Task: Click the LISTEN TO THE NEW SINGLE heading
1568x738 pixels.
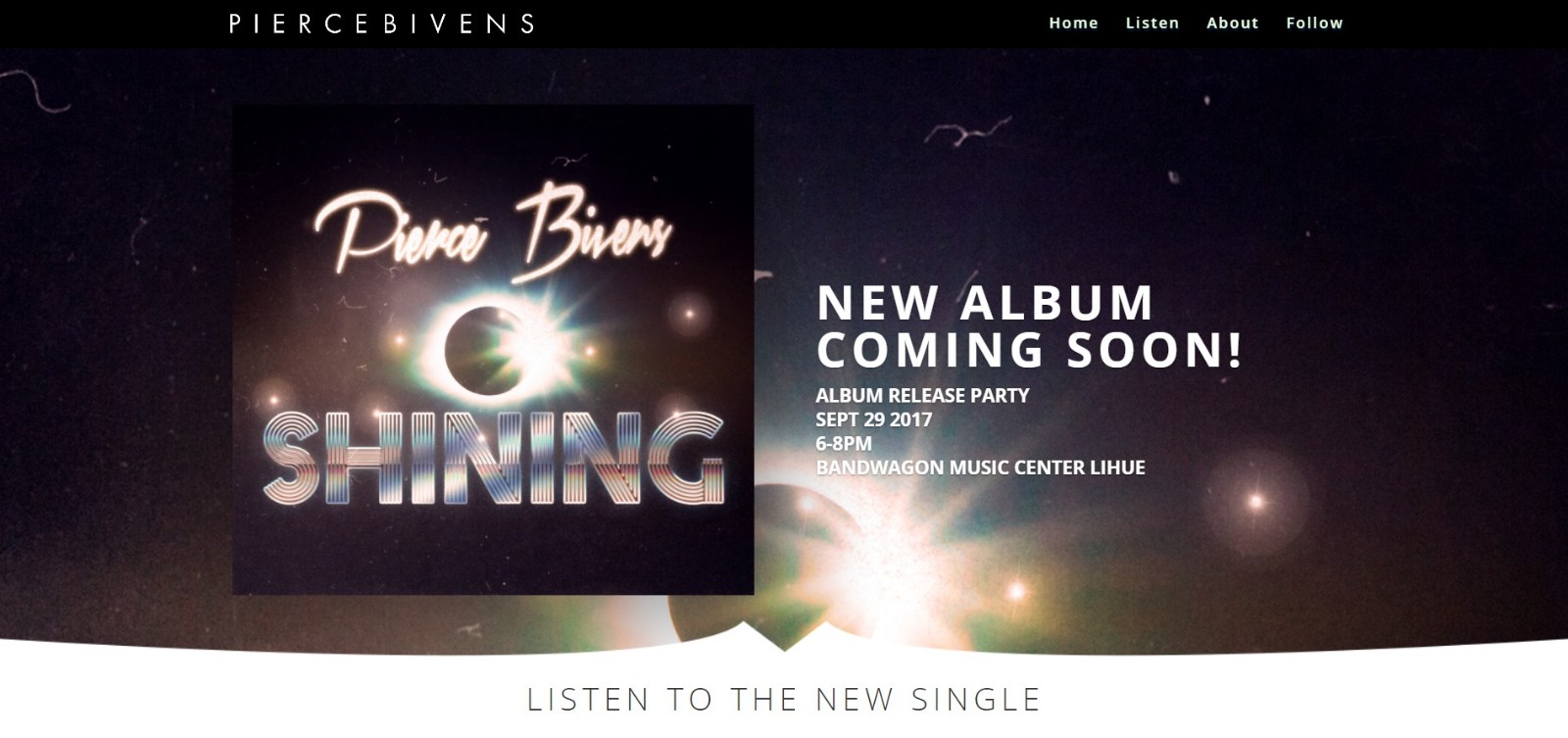Action: 784,700
